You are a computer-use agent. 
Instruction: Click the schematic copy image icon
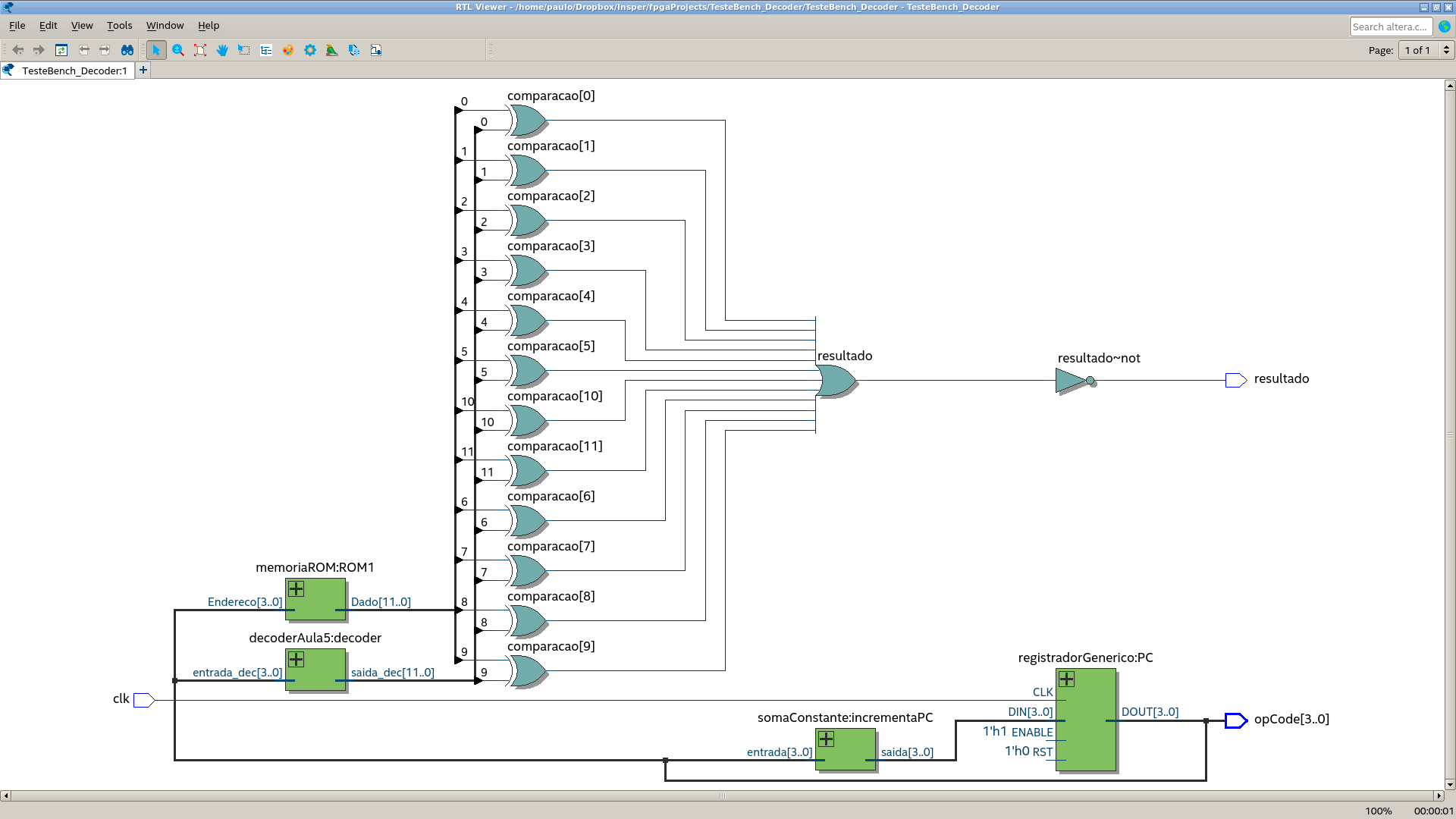(x=376, y=50)
